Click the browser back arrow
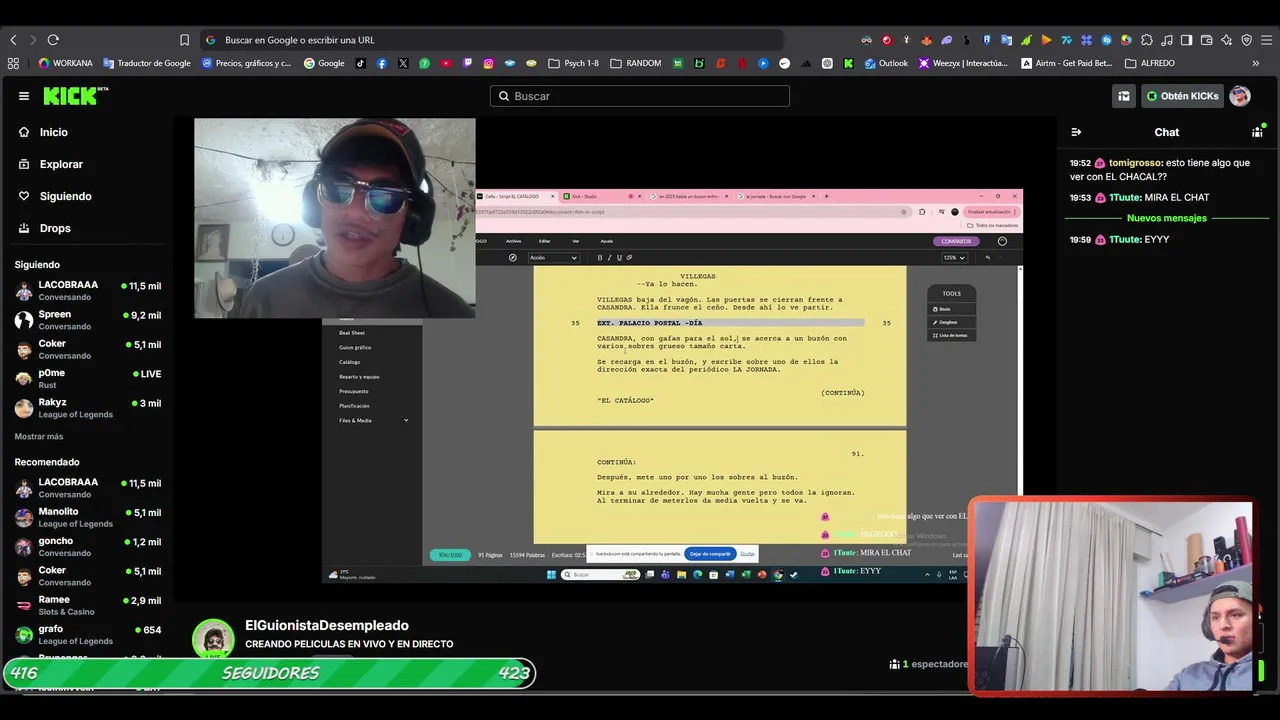1280x720 pixels. (x=13, y=40)
